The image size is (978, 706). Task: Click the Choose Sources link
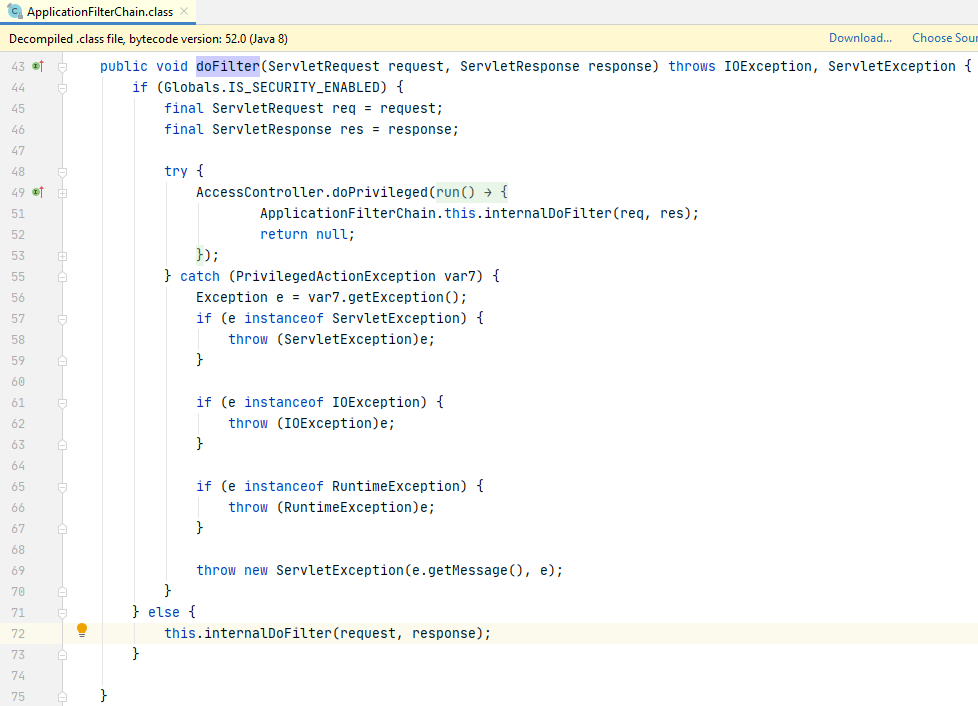pyautogui.click(x=944, y=38)
